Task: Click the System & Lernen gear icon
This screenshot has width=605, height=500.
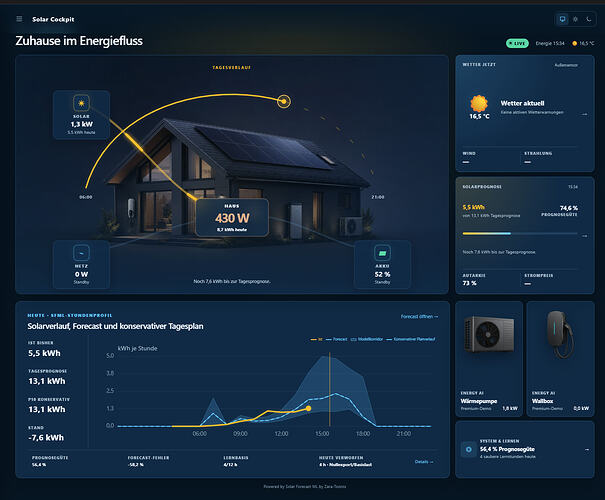Action: tap(468, 449)
